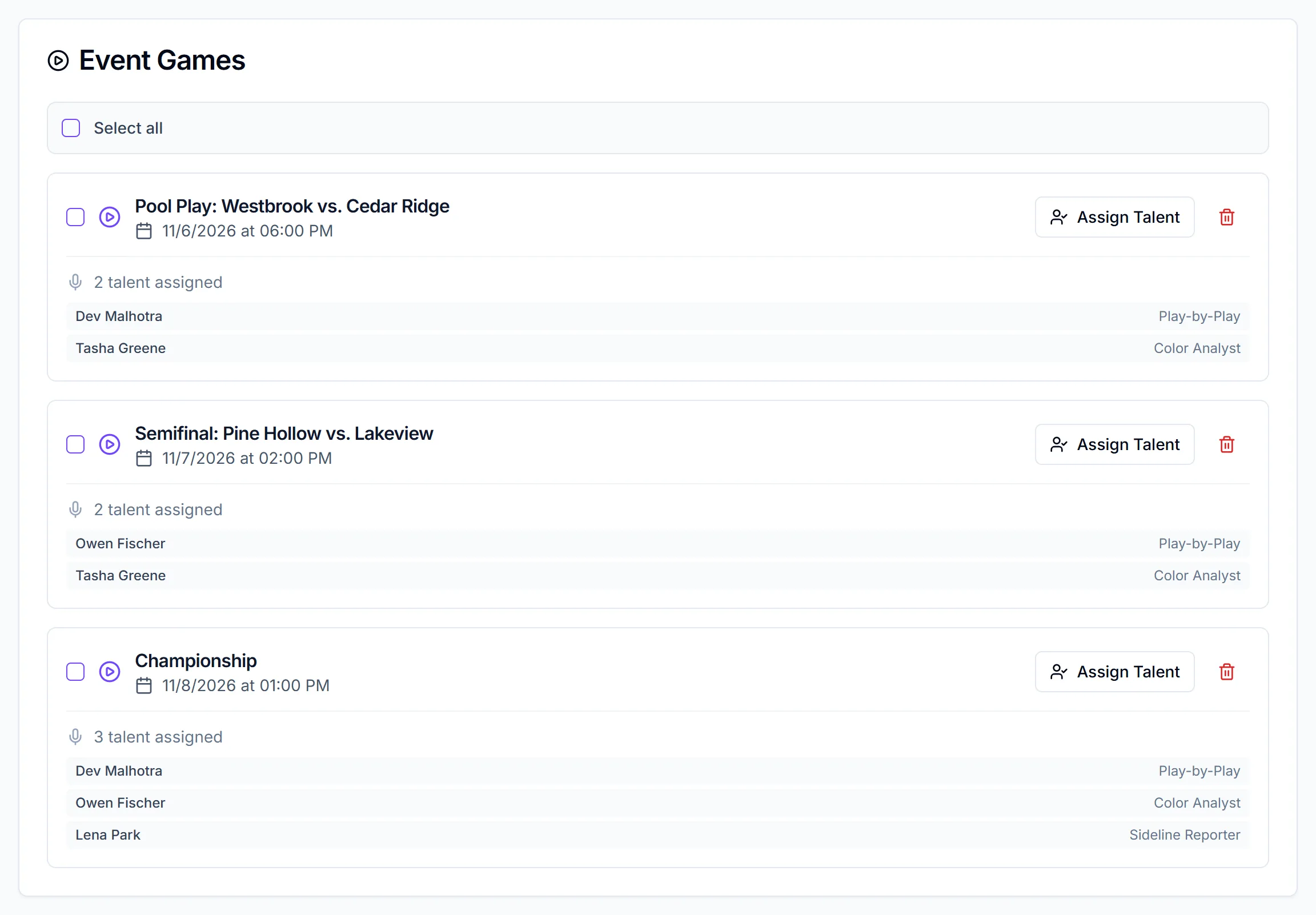
Task: Click the play icon beside Event Games heading
Action: 58,60
